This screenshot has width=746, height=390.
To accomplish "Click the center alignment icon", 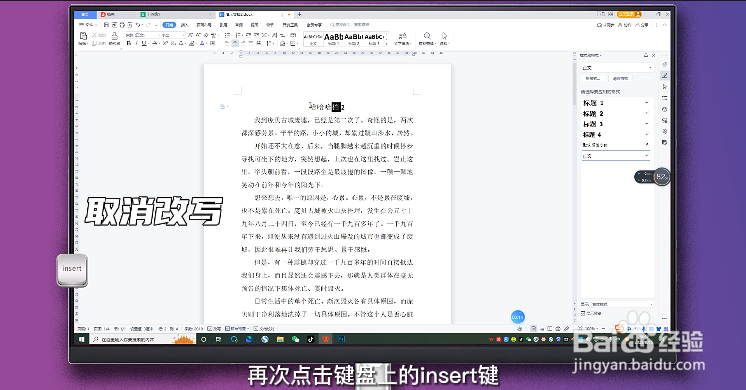I will (x=235, y=43).
